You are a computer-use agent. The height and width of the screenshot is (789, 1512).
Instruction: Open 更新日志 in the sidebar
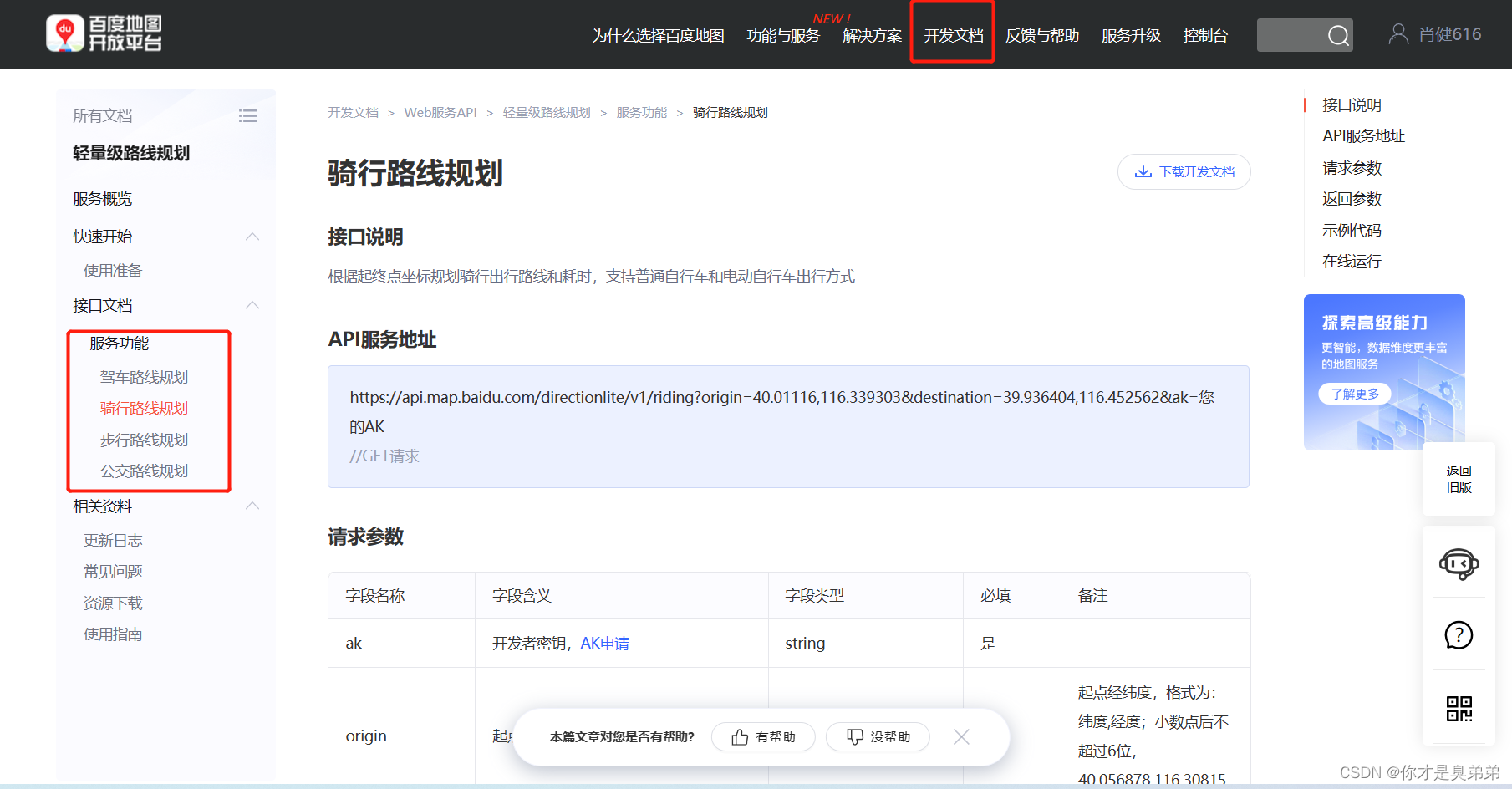113,540
